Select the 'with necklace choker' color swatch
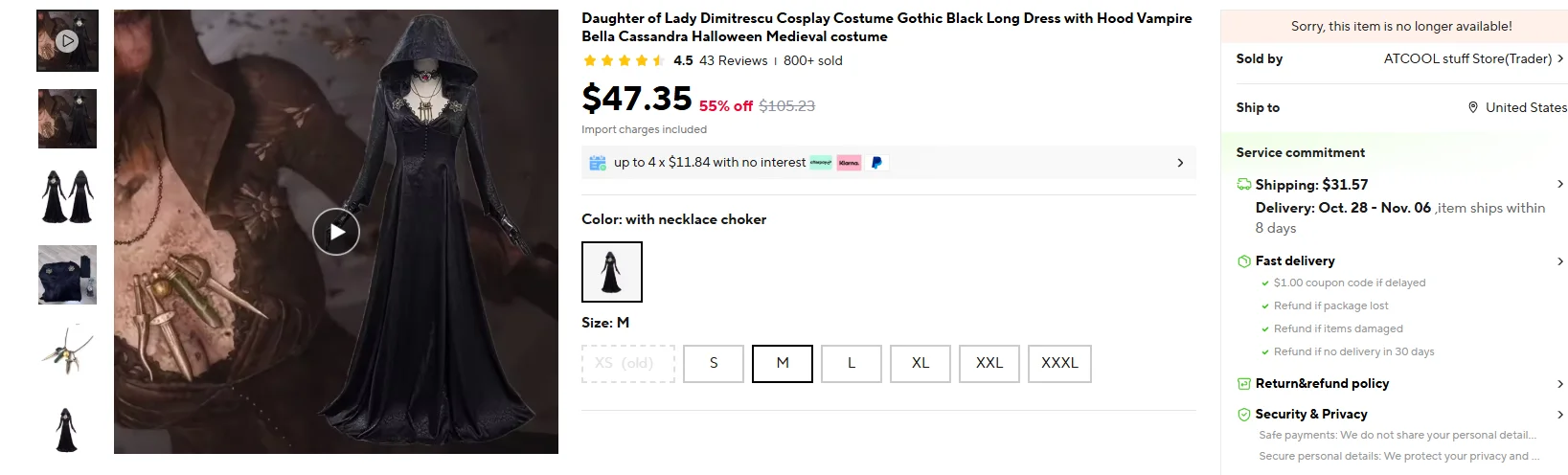Screen dimensions: 1568x475 612,272
